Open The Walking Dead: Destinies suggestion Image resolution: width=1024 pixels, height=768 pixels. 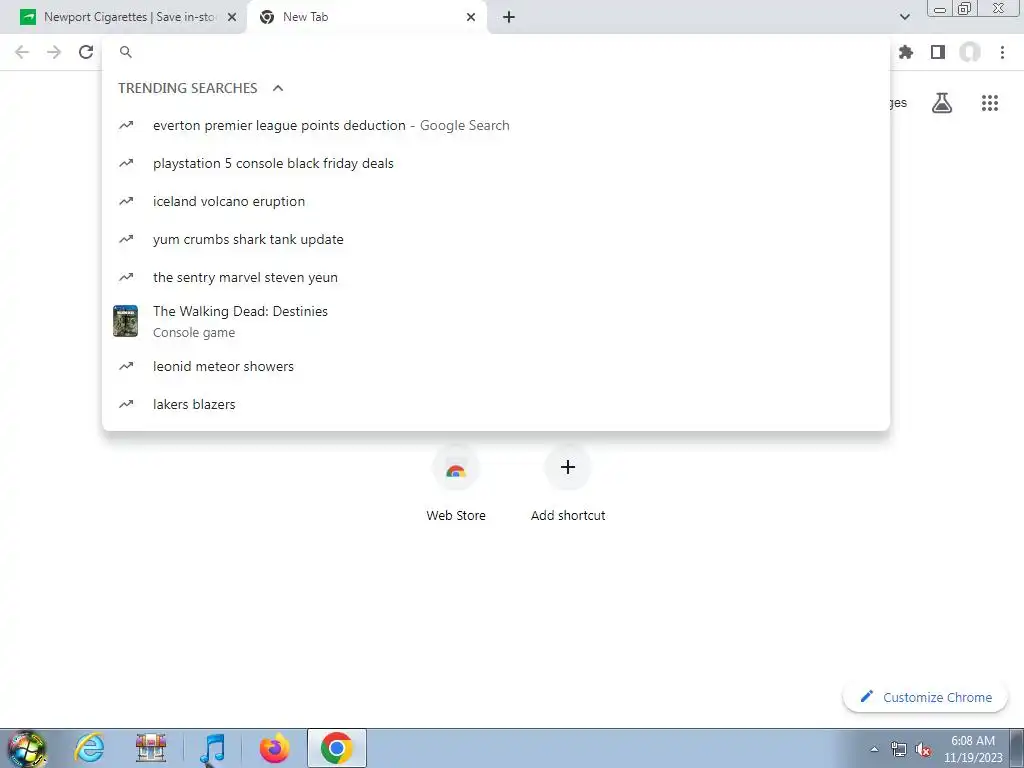[496, 321]
